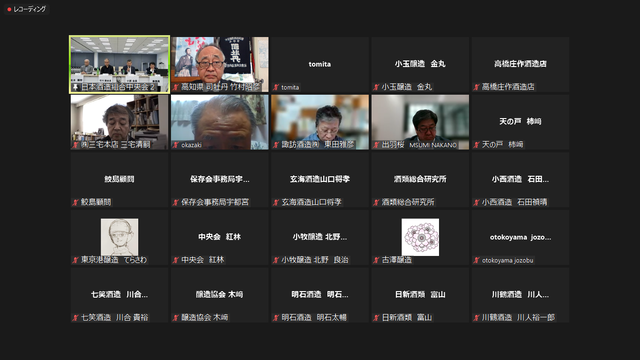Click the centered '玄海酒造山口将孝' name
This screenshot has height=360, width=640.
(320, 179)
